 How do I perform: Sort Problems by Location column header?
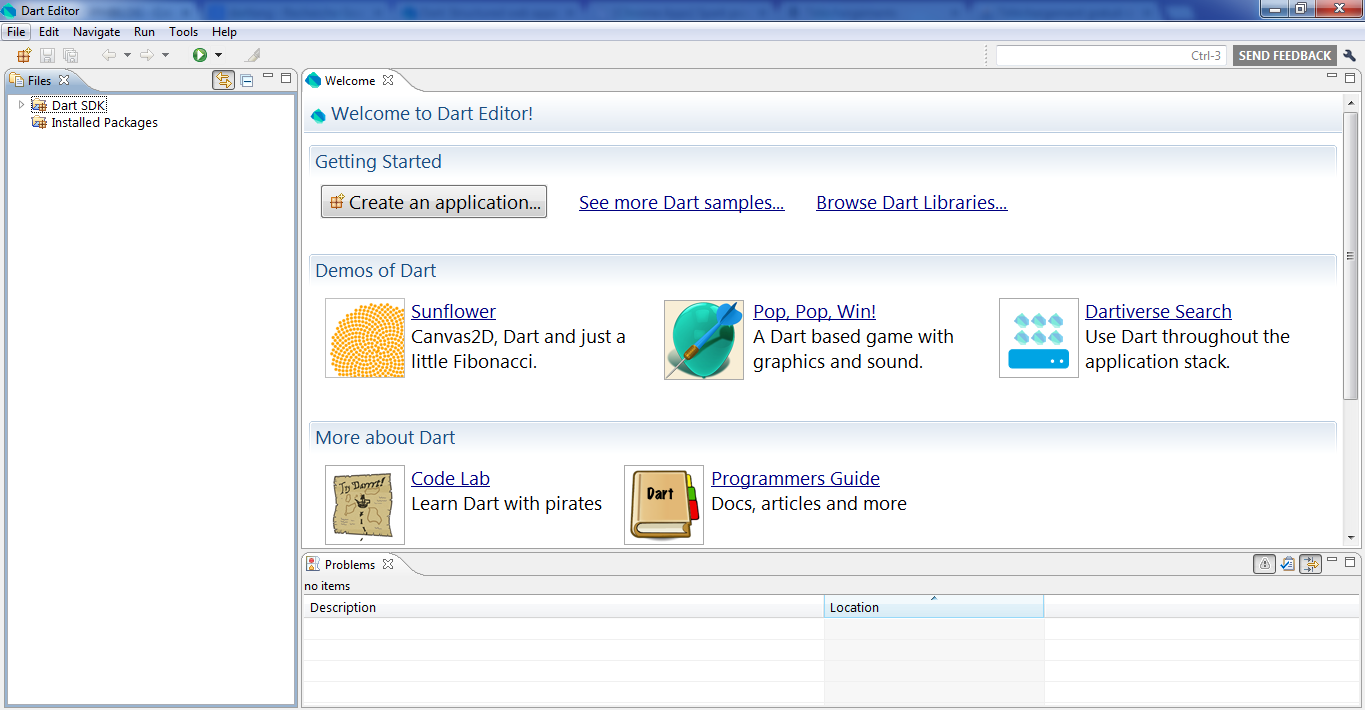934,607
